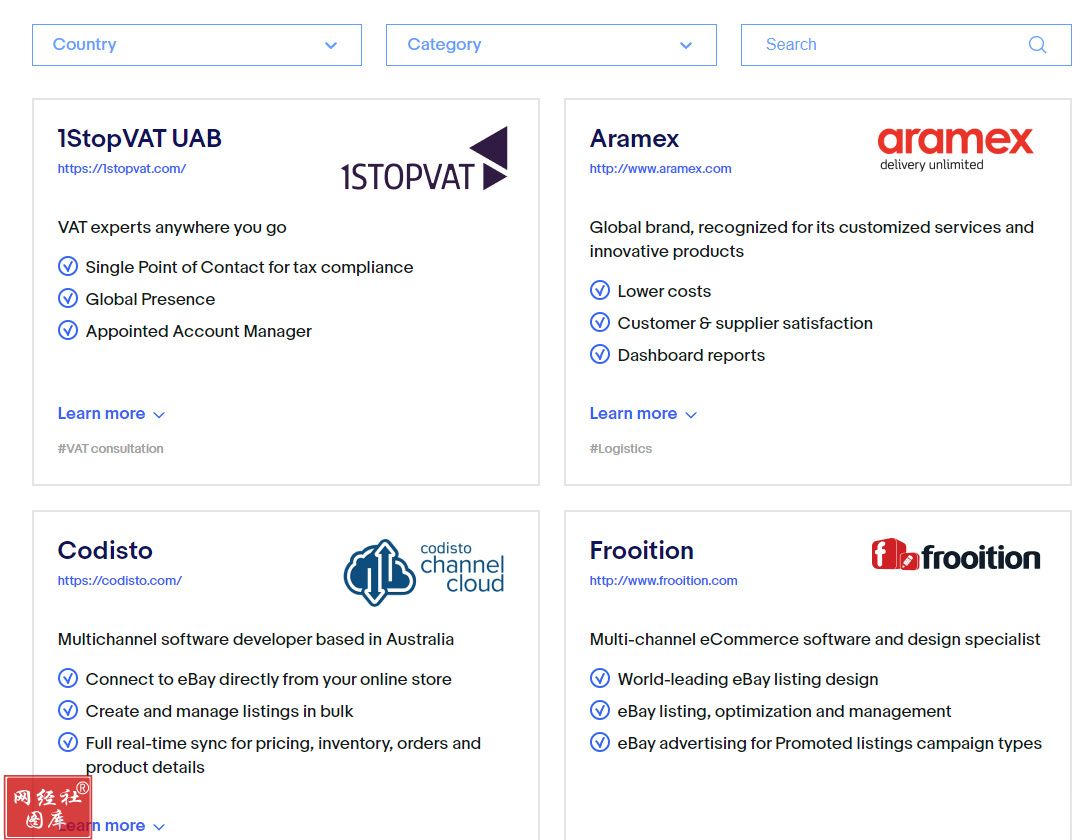Click the #Logistics tag
The image size is (1086, 840).
621,449
